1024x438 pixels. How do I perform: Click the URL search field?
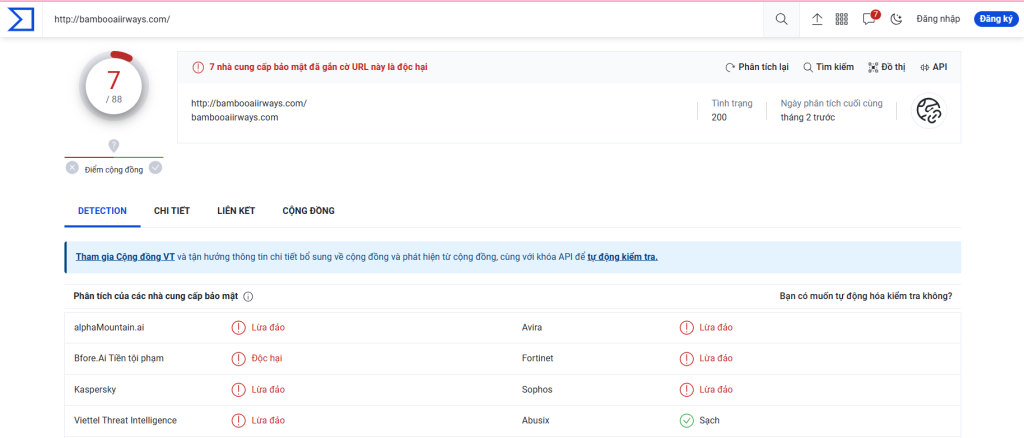coord(403,19)
